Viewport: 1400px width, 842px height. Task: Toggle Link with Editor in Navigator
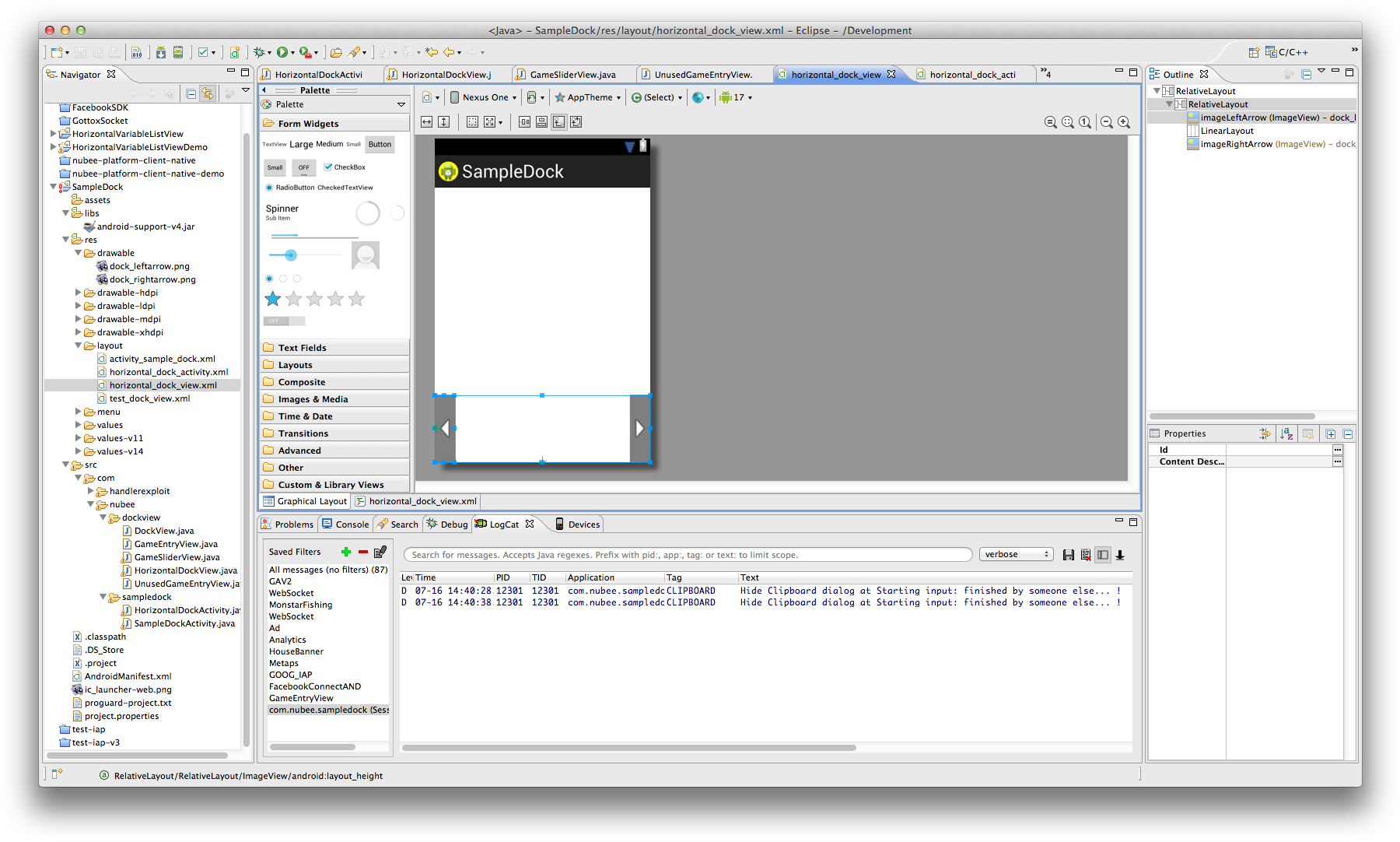[208, 93]
